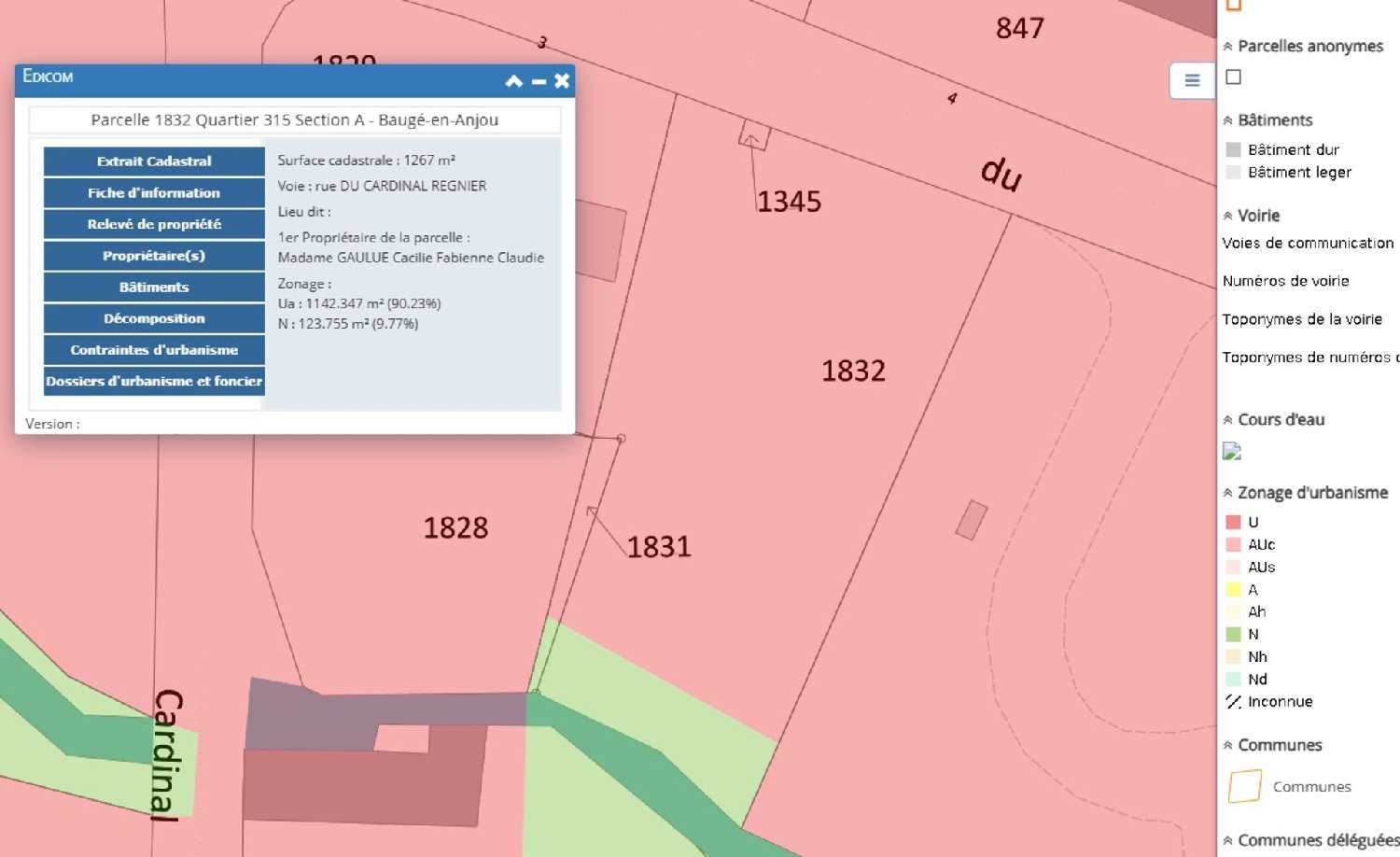Collapse the Cours d'eau section
Screen dimensions: 1400x857
click(x=1228, y=420)
